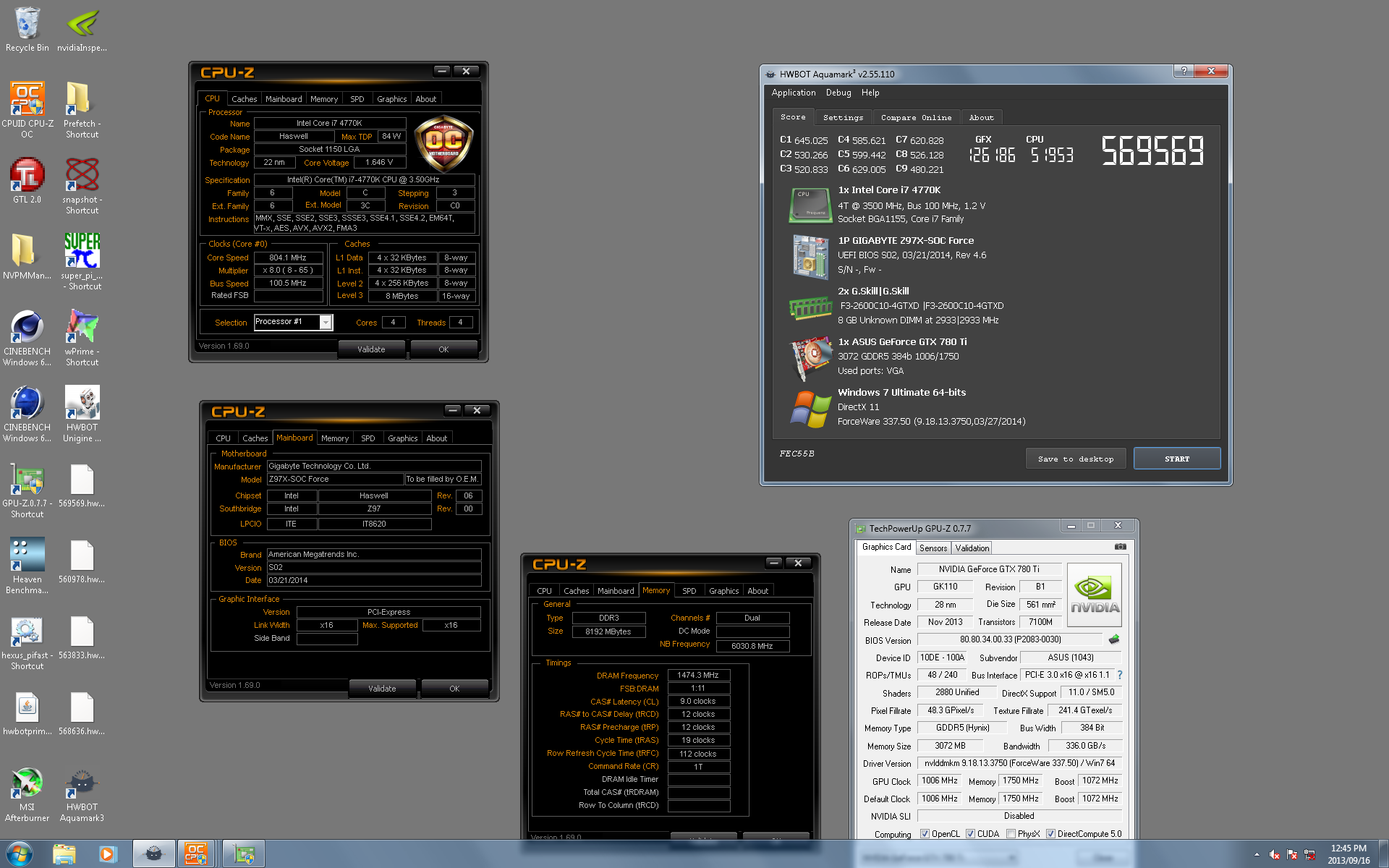Open the SPD tab in the Mainboard CPU-Z window

click(x=368, y=438)
